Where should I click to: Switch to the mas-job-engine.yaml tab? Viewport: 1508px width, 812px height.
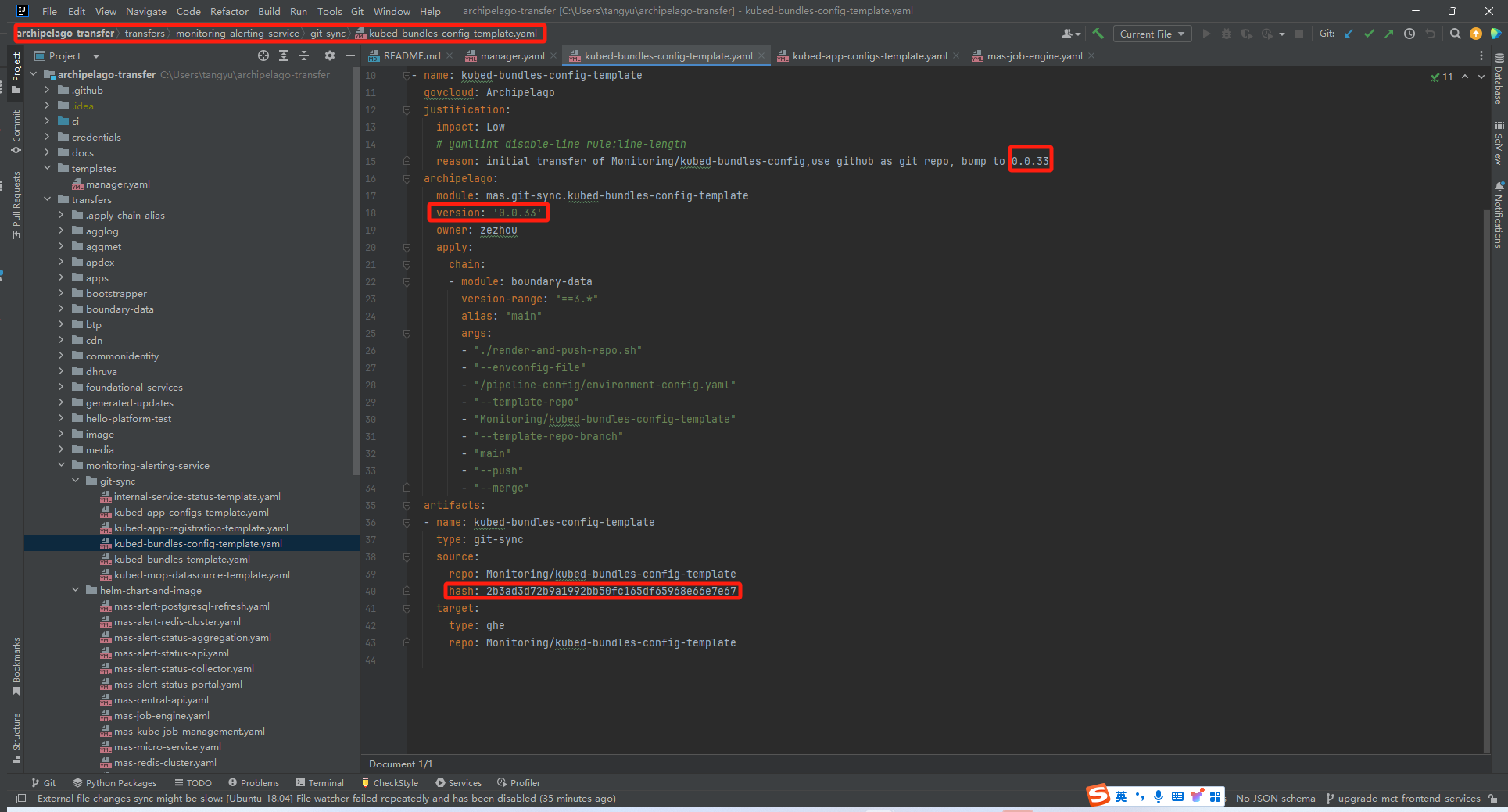1034,55
